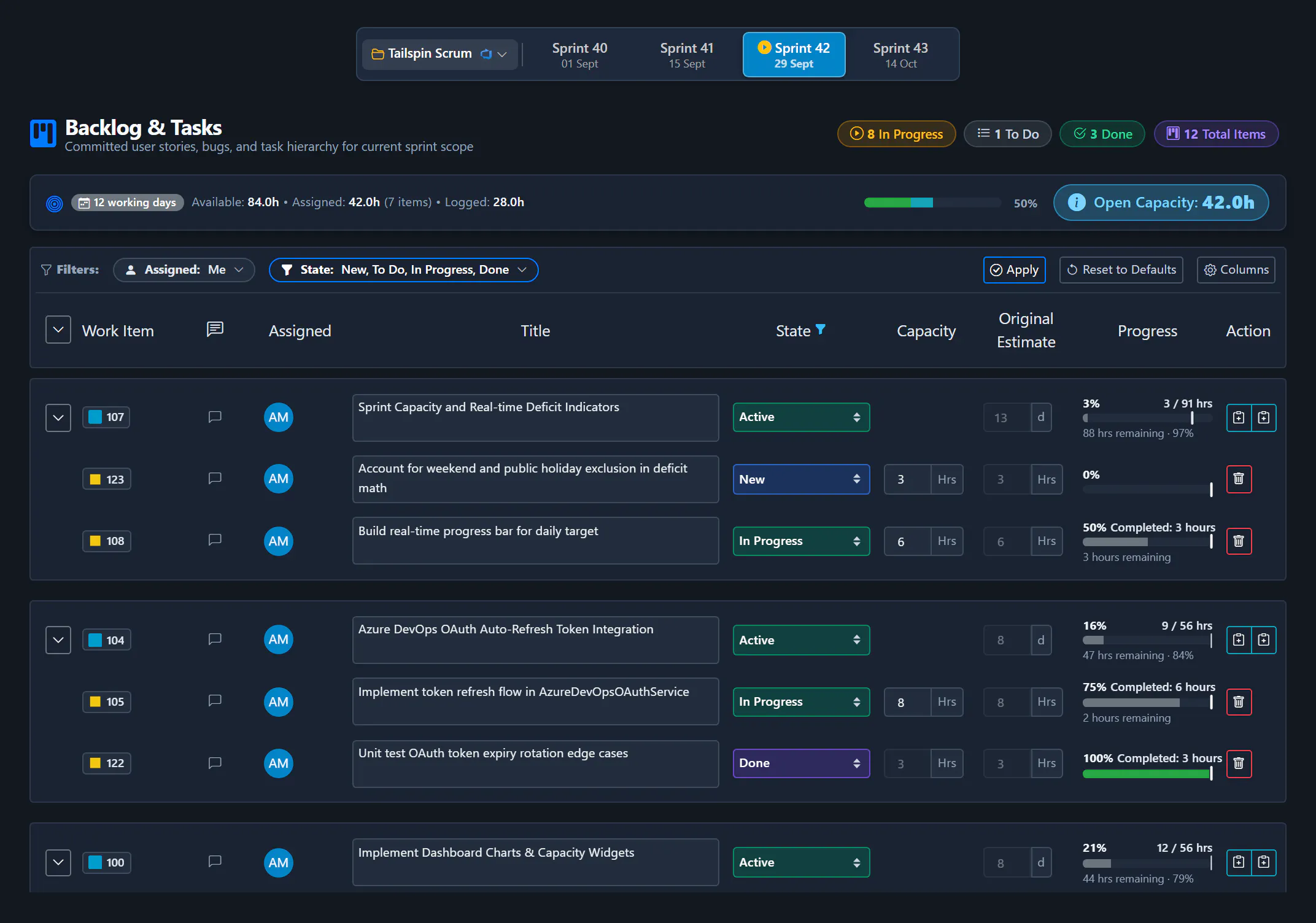The height and width of the screenshot is (923, 1316).
Task: Select the Sprint 42 tab
Action: (794, 55)
